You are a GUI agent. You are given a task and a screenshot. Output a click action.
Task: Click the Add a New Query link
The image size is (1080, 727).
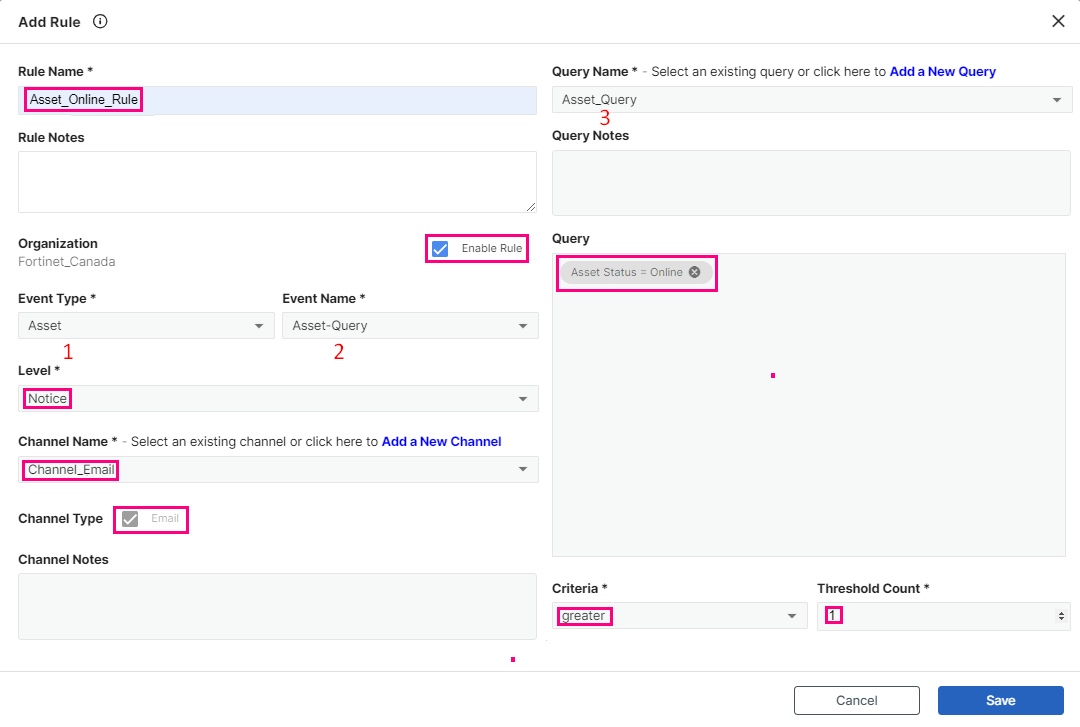tap(942, 72)
